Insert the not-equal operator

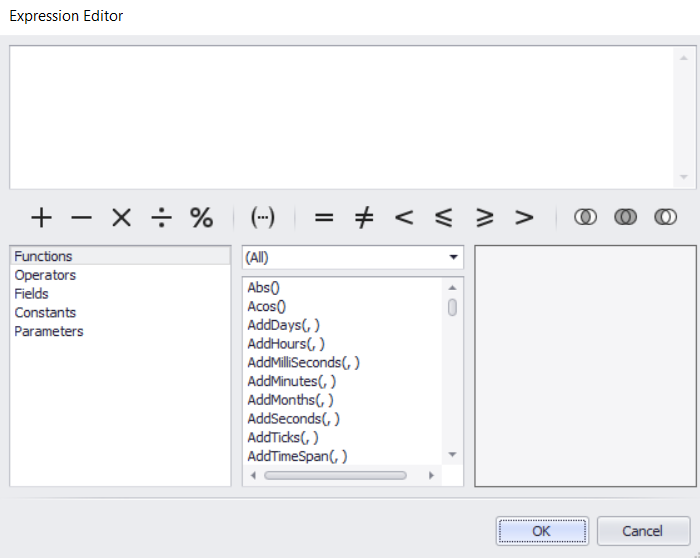point(364,217)
